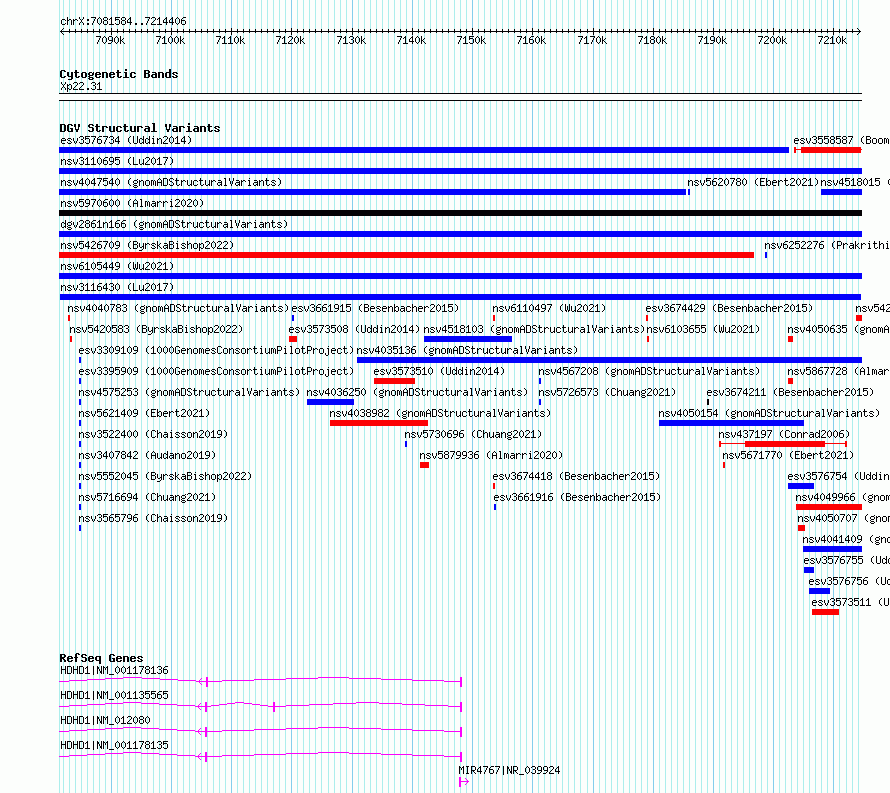Viewport: 890px width, 793px height.
Task: Select the esv3573508 (Uddin2014) label
Action: coord(354,329)
